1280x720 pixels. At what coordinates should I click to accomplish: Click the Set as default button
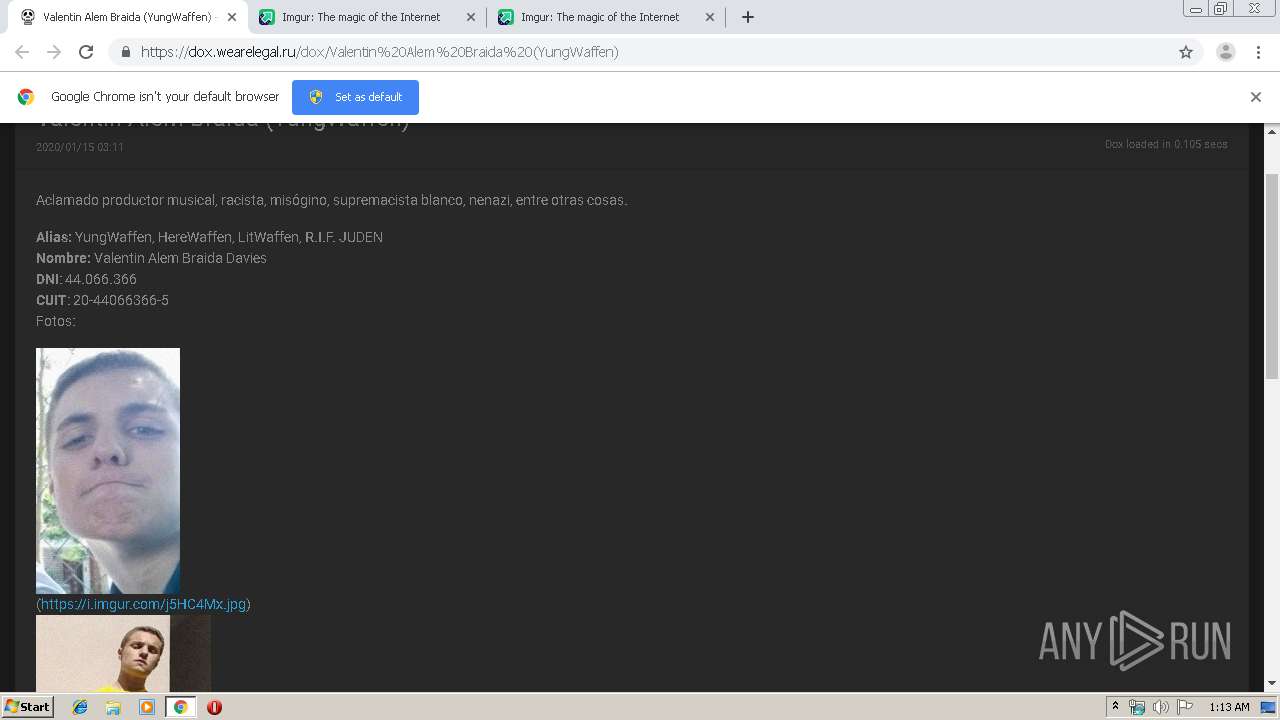point(355,97)
